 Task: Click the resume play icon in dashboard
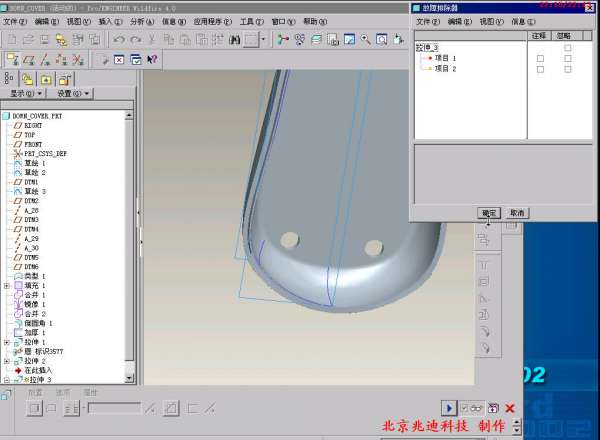tap(449, 408)
